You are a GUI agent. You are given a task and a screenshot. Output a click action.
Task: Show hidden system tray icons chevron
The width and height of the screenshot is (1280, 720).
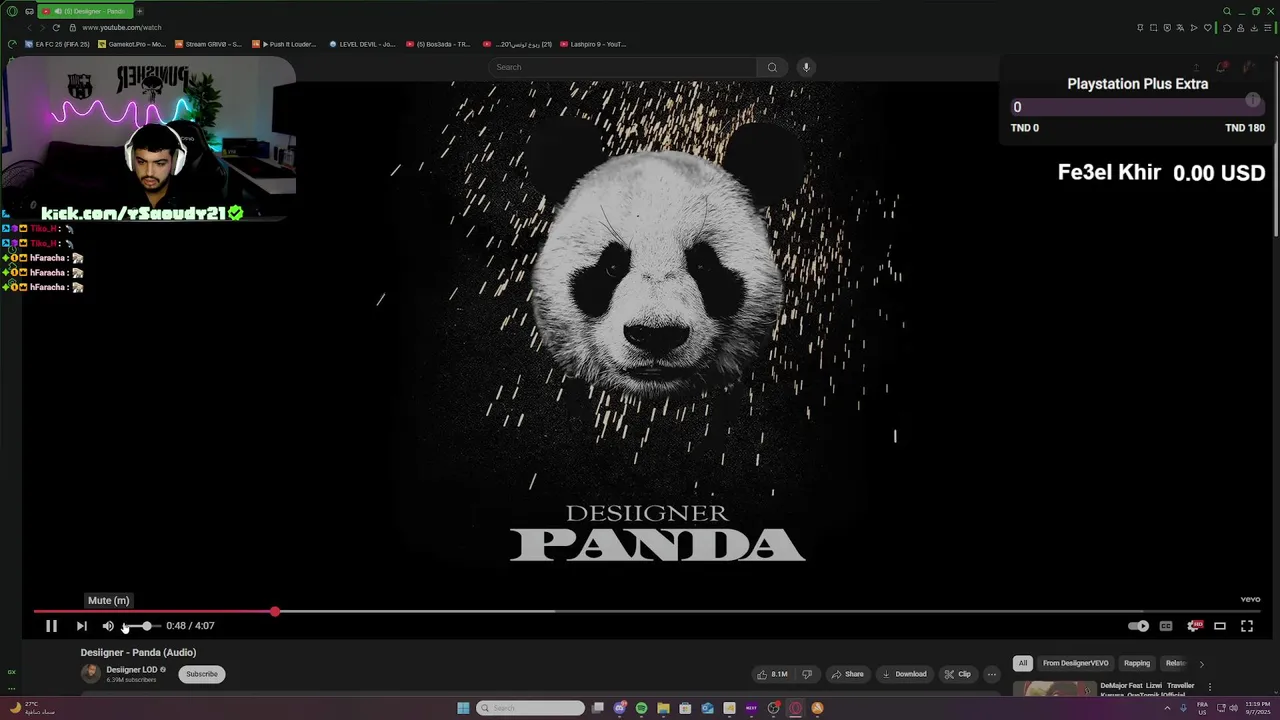click(1166, 708)
